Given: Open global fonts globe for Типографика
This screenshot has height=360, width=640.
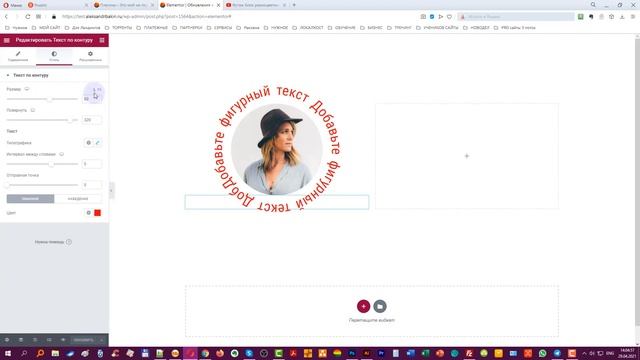Looking at the screenshot, I should [89, 143].
